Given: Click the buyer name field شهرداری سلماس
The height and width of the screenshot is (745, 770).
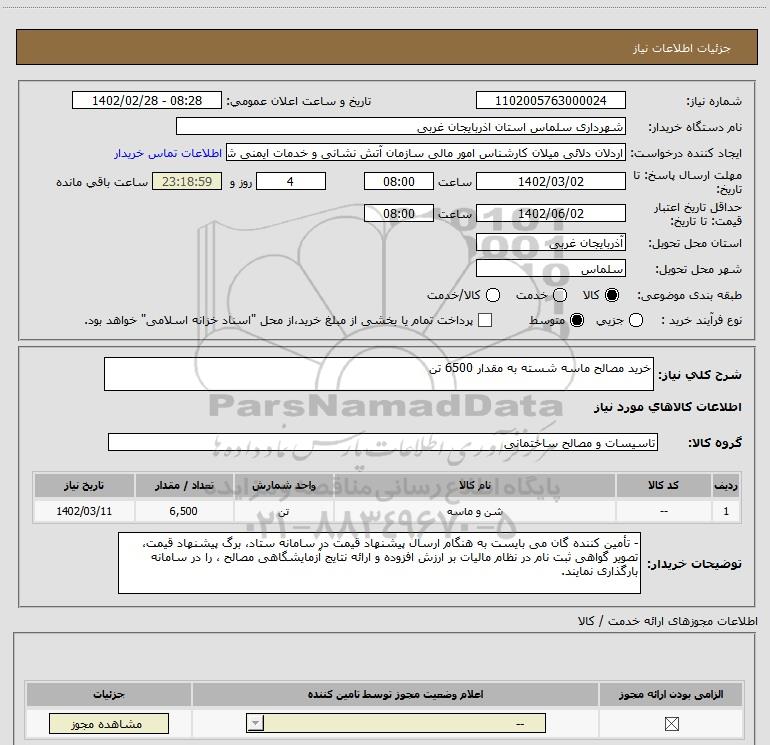Looking at the screenshot, I should pyautogui.click(x=401, y=127).
